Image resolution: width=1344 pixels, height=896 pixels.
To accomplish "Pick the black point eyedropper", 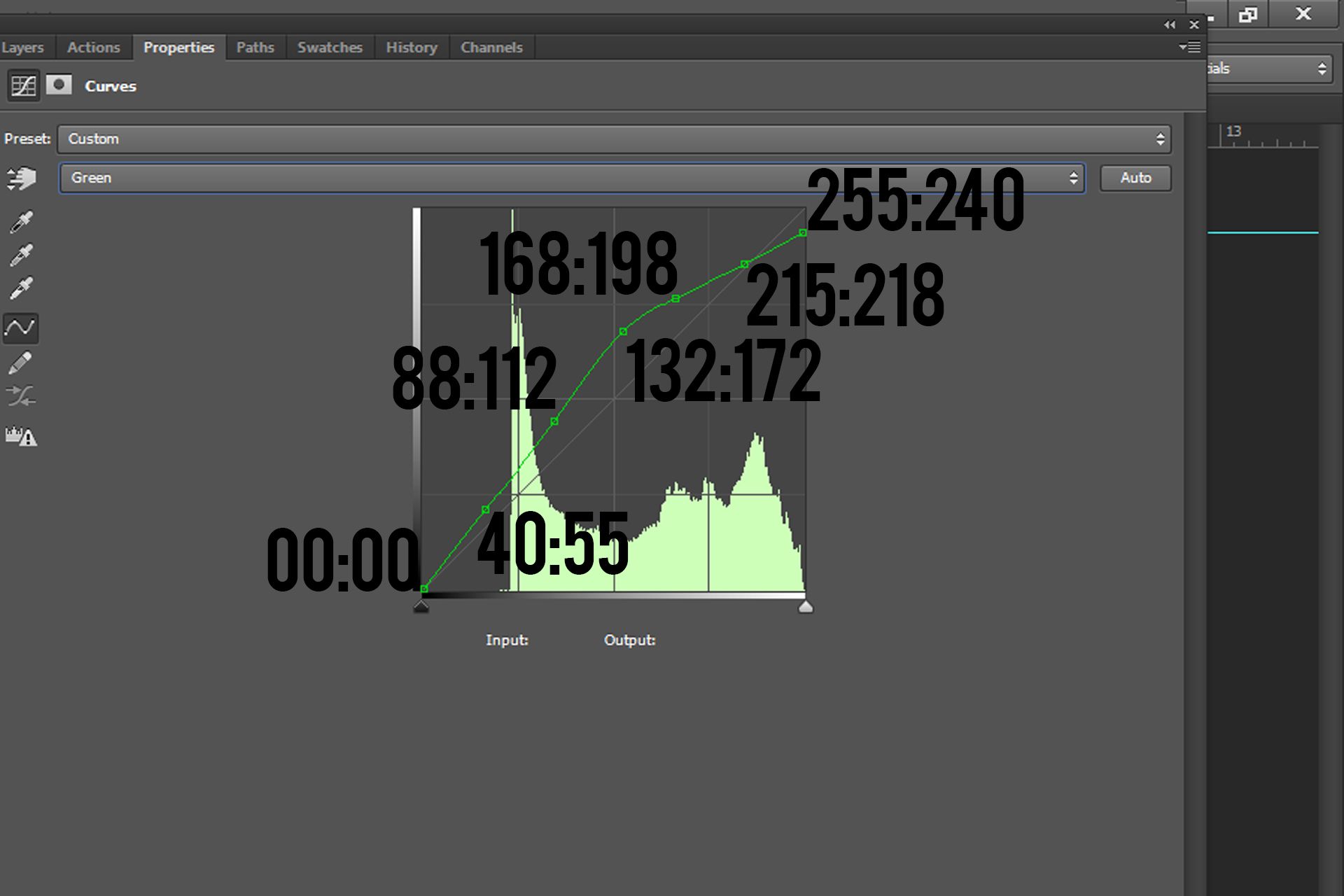I will pos(21,222).
